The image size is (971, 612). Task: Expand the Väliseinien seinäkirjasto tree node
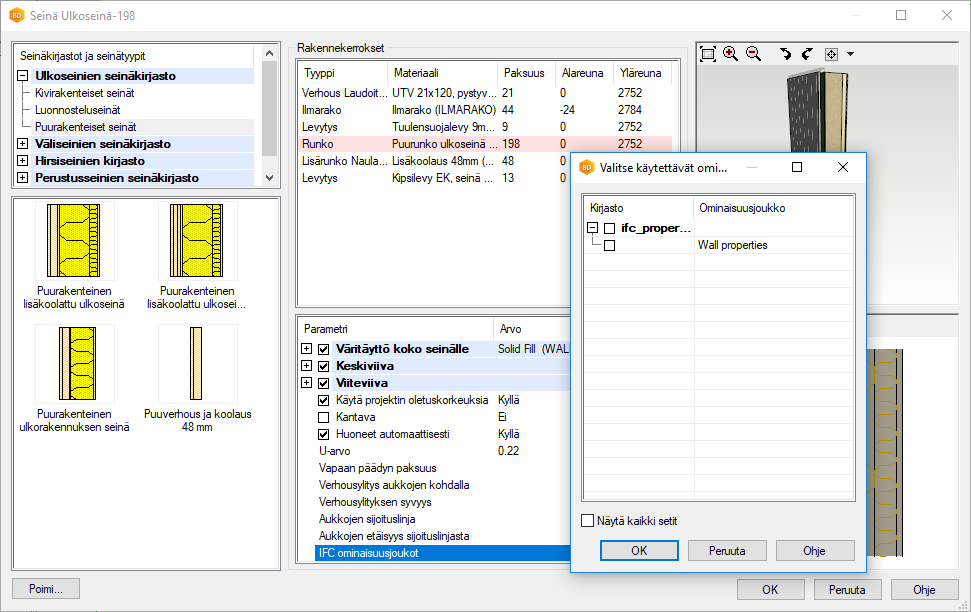pos(22,144)
